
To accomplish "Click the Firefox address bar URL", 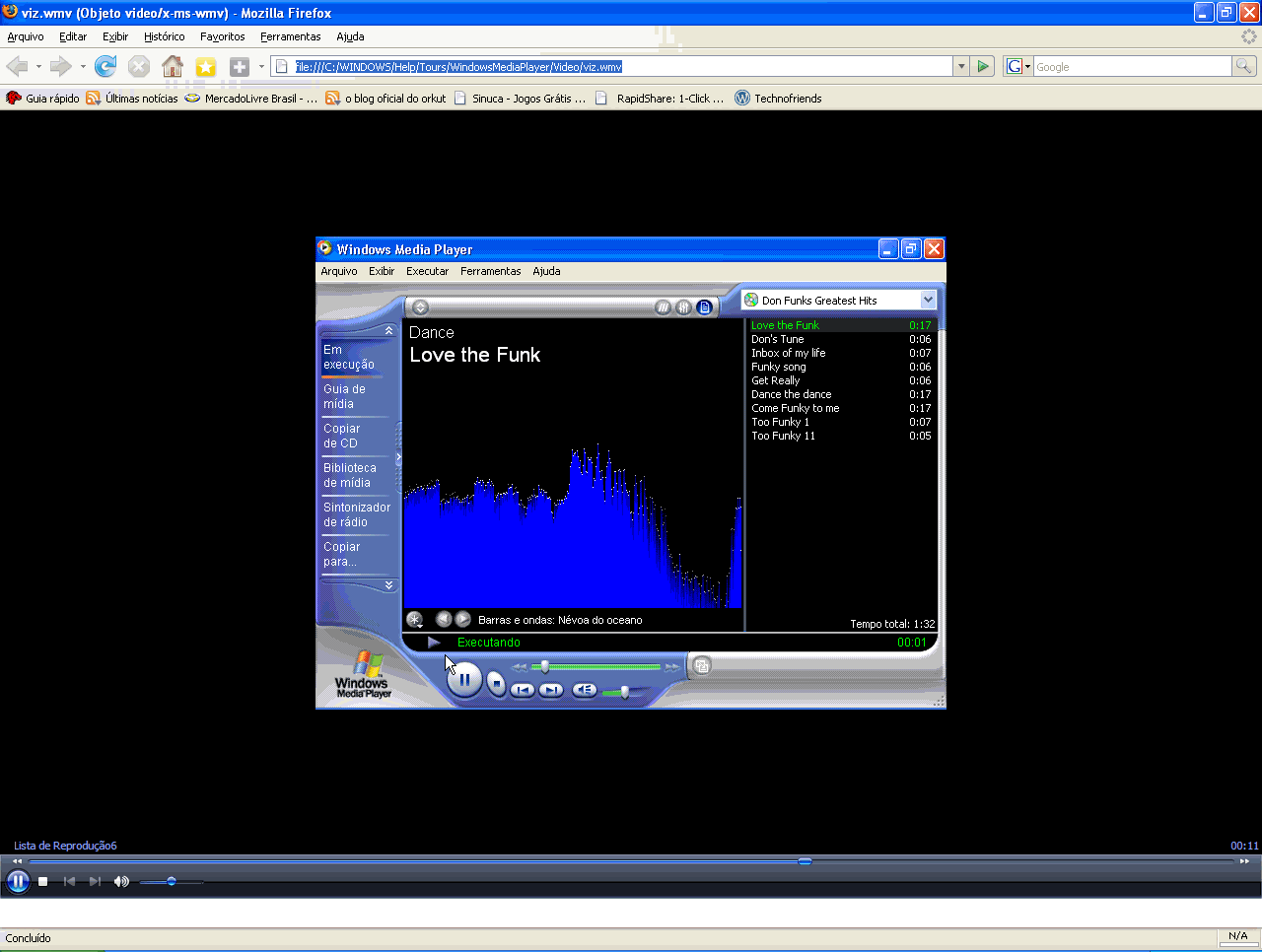I will (x=458, y=67).
